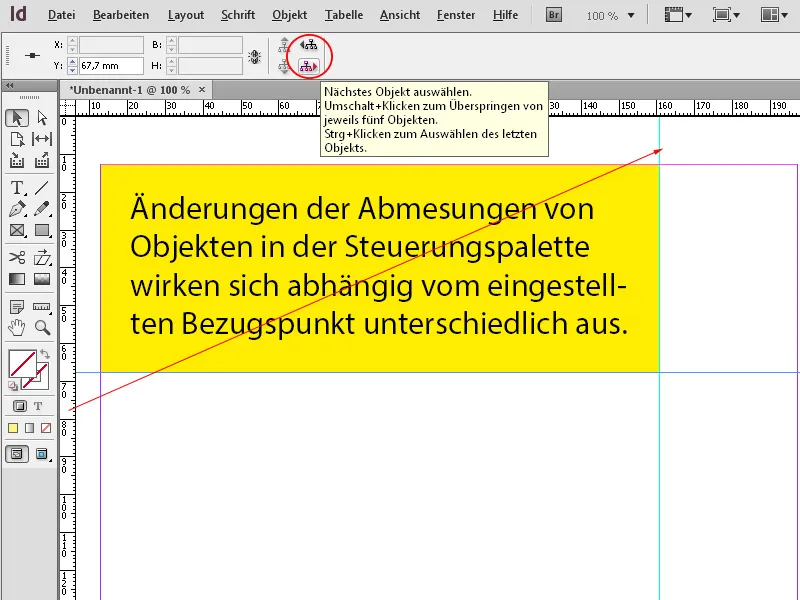800x600 pixels.
Task: Click the select next object button
Action: point(308,66)
